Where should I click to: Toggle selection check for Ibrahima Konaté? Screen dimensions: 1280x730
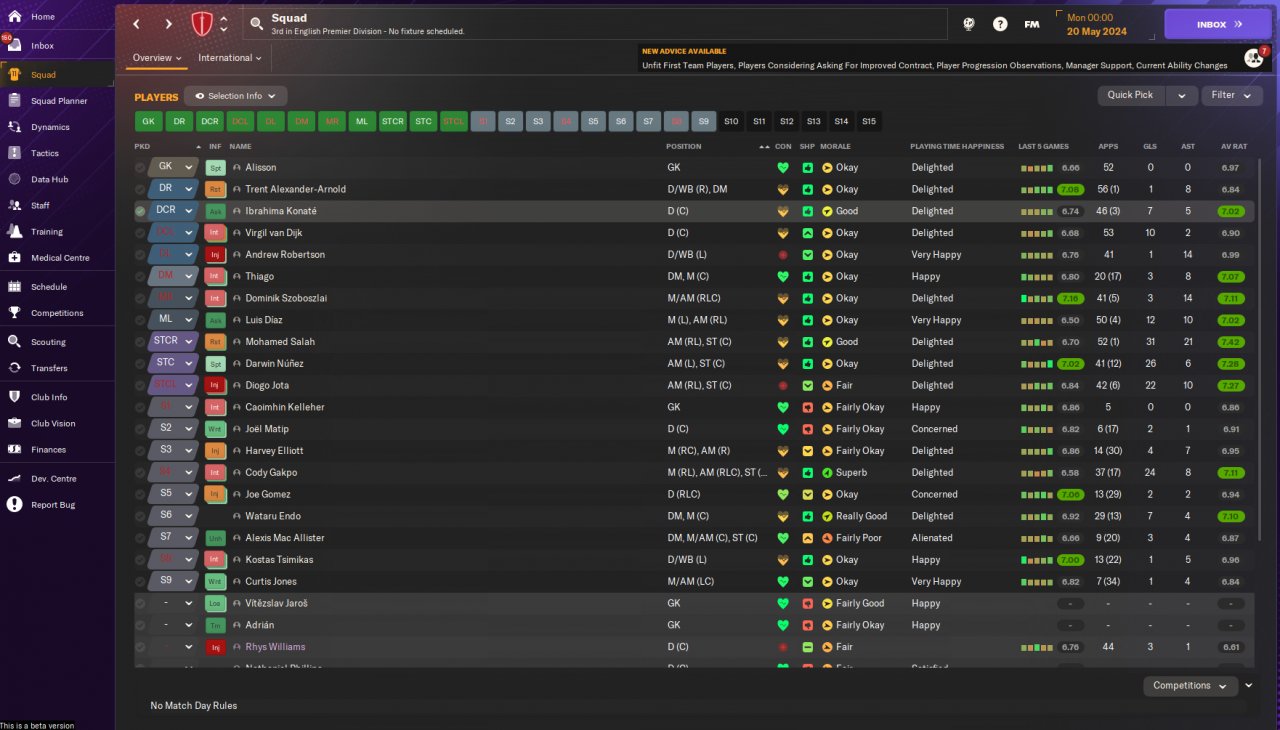140,211
